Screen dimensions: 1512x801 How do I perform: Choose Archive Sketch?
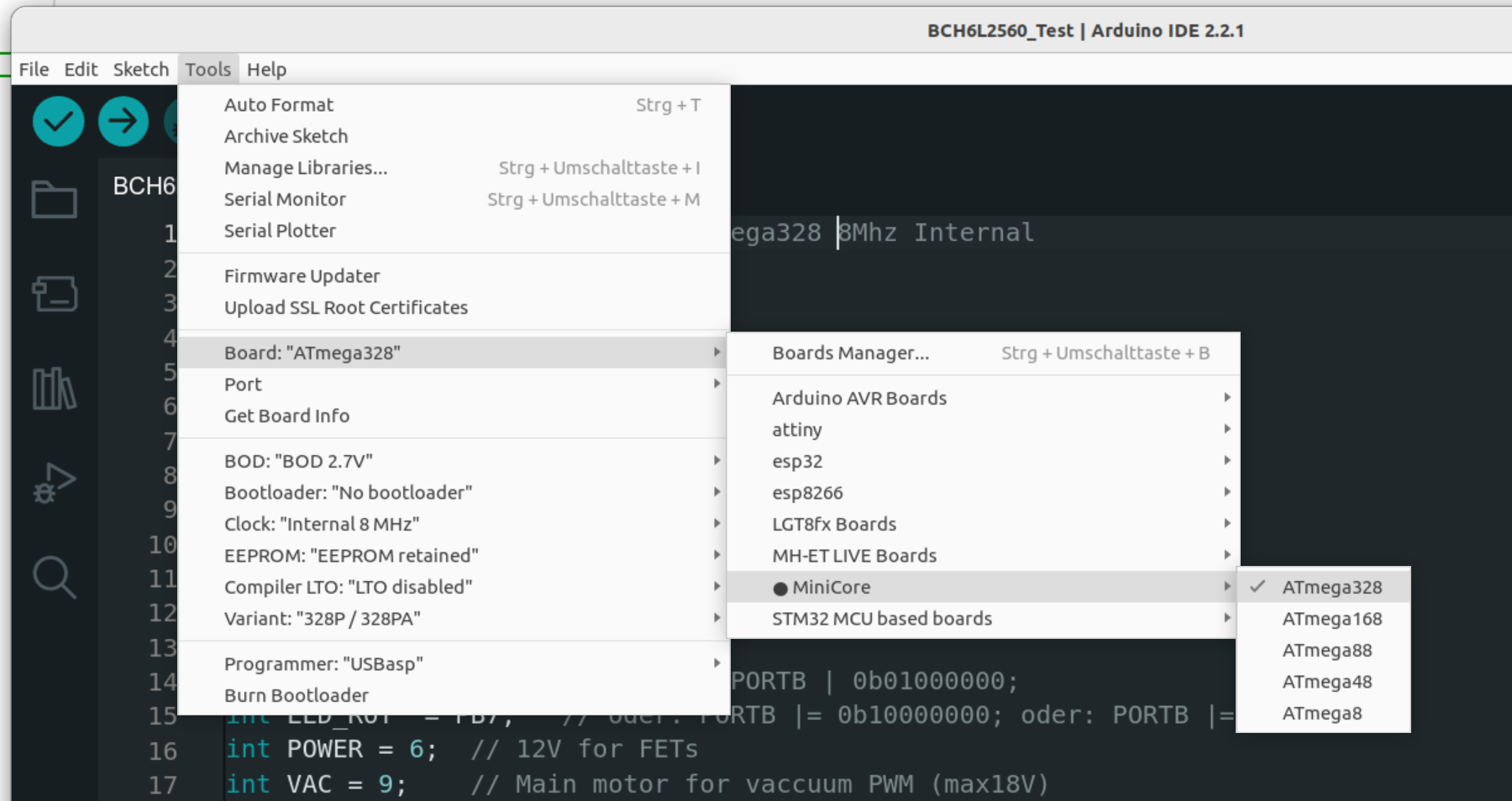(454, 136)
